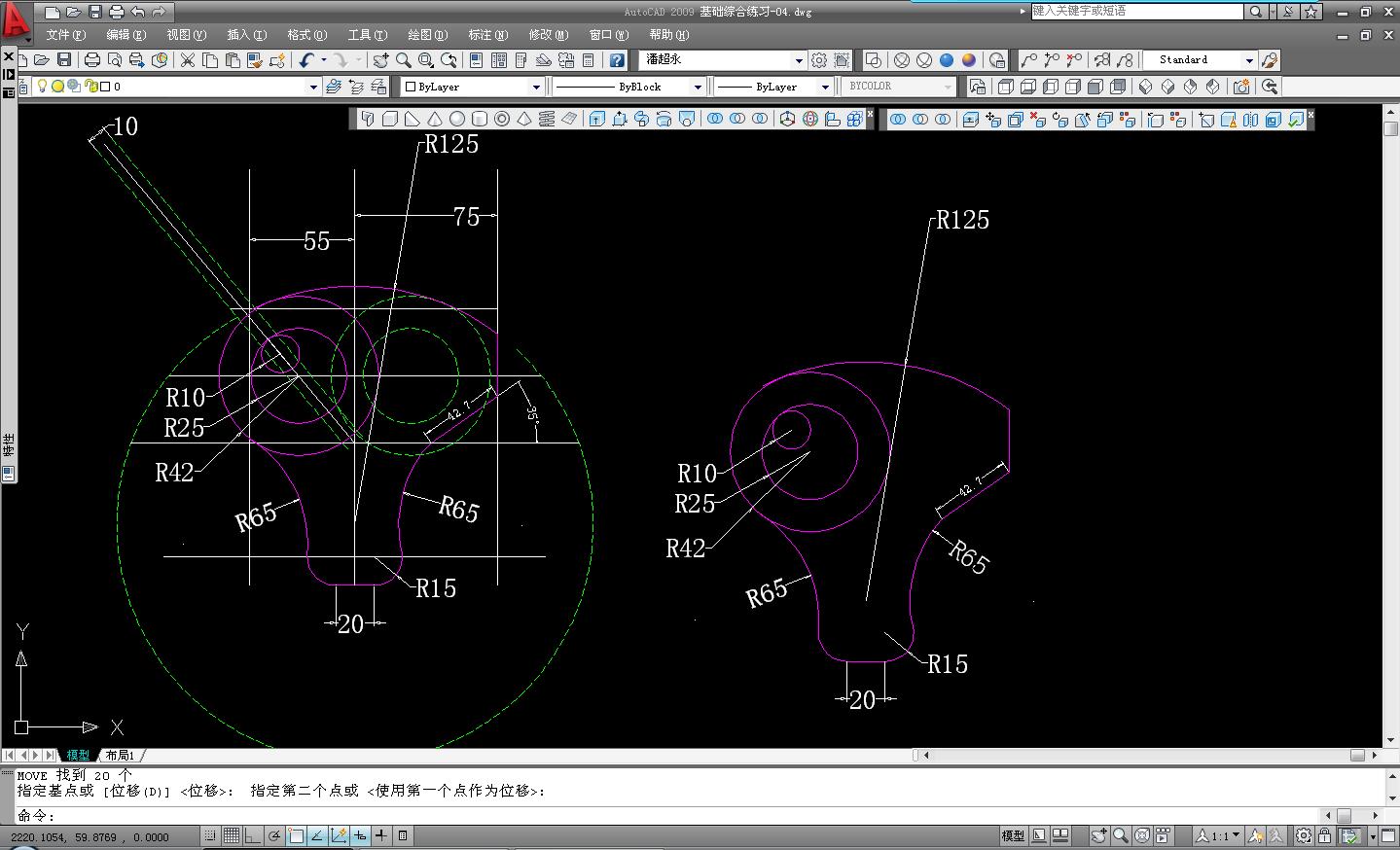Open the 文件(F) menu
The width and height of the screenshot is (1400, 850).
(x=65, y=35)
